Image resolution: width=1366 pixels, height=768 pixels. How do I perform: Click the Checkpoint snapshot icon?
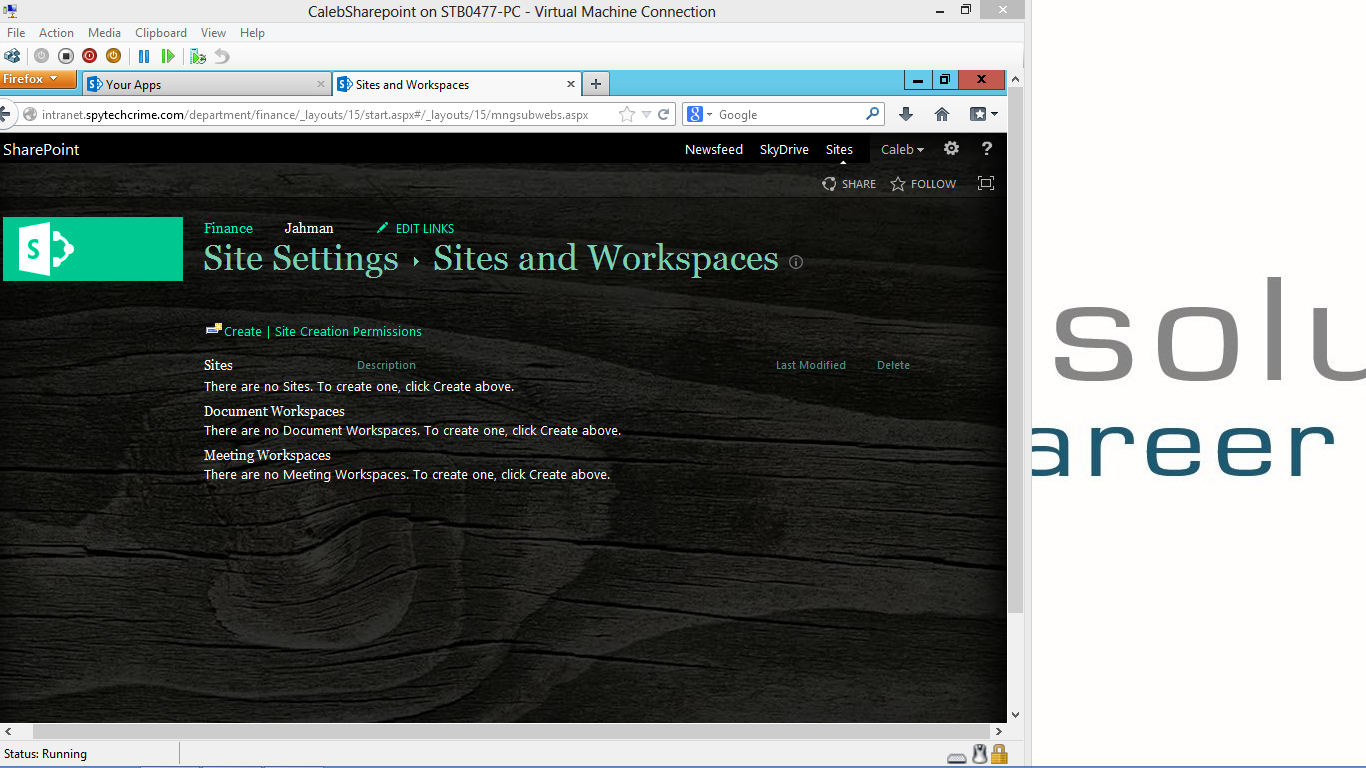[x=198, y=56]
